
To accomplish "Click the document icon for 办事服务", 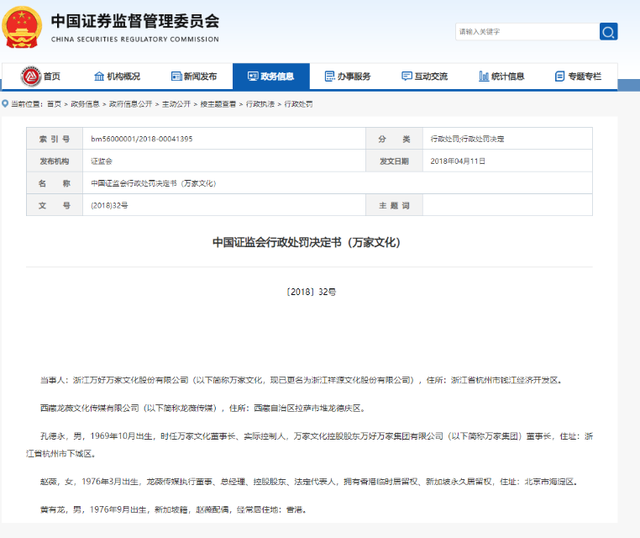I will [x=329, y=76].
